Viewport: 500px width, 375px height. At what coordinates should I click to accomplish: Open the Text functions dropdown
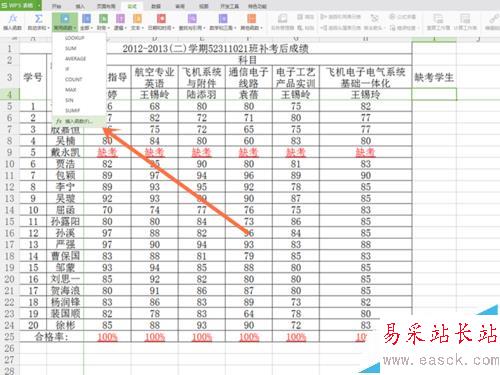tap(137, 22)
